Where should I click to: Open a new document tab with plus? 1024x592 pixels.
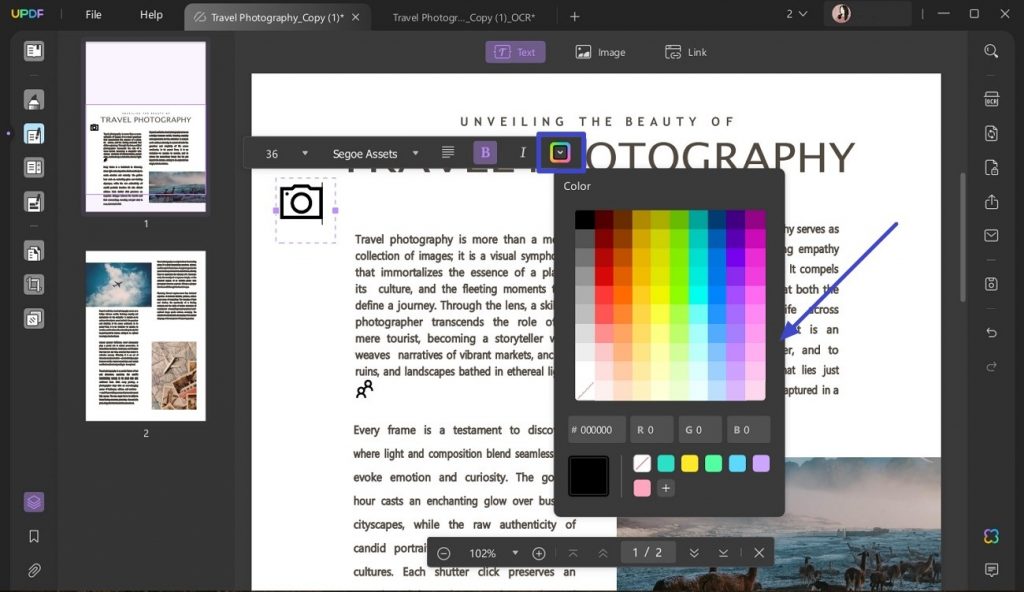[574, 16]
